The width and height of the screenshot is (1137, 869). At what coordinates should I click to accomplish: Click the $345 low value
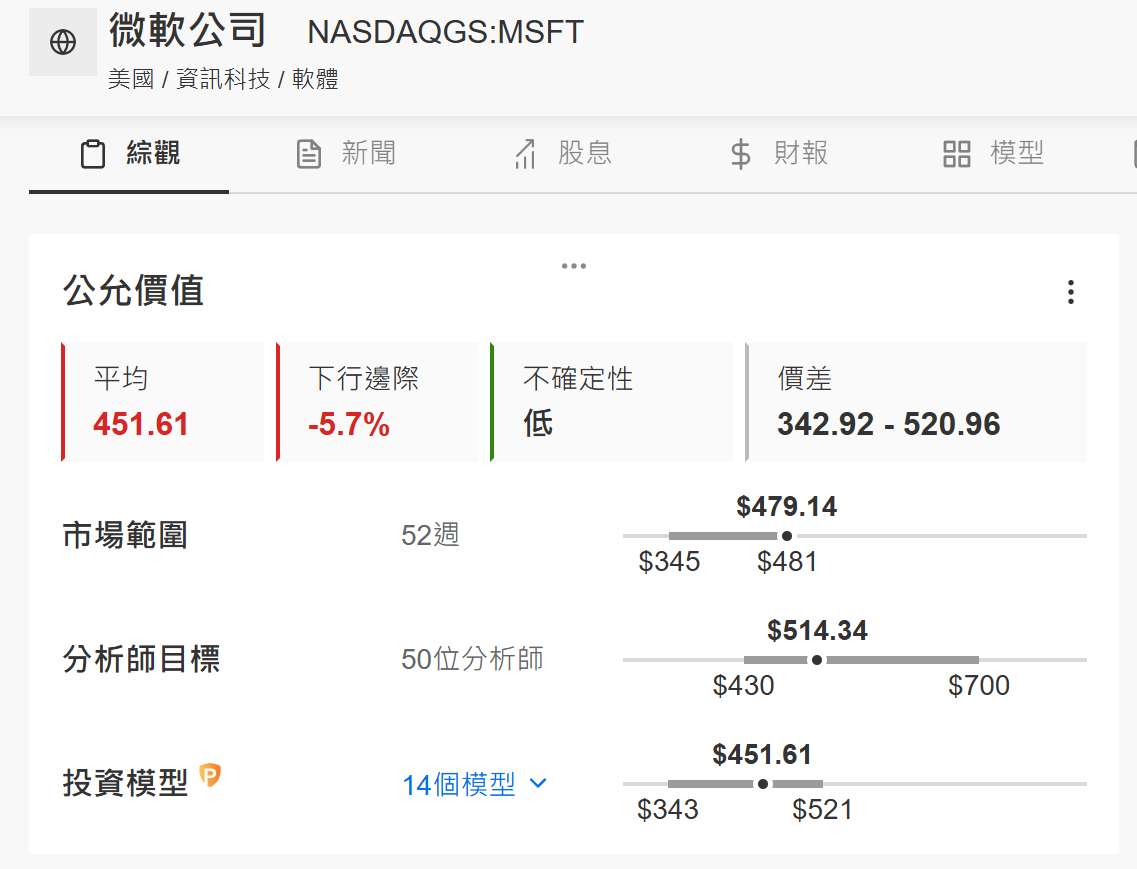point(669,561)
